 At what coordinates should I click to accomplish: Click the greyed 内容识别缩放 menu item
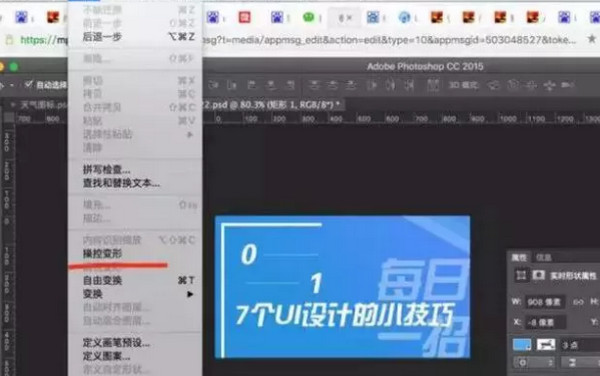(x=135, y=240)
